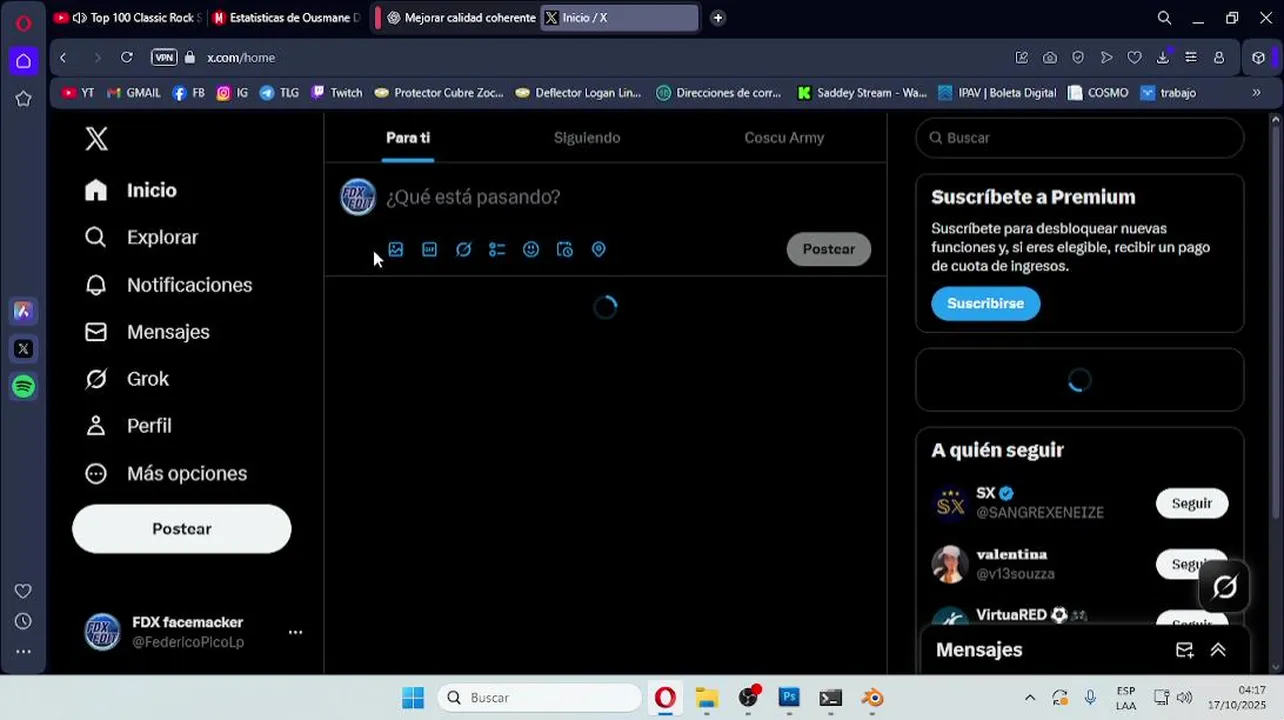The width and height of the screenshot is (1284, 720).
Task: Add a GIF to the post
Action: point(430,250)
